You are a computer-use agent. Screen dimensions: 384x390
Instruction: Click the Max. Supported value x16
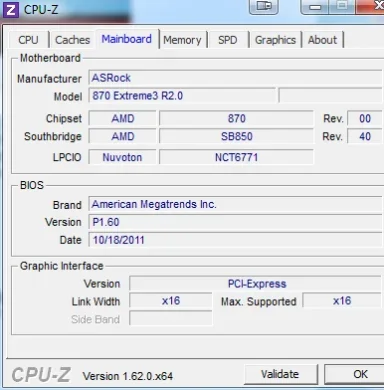342,301
